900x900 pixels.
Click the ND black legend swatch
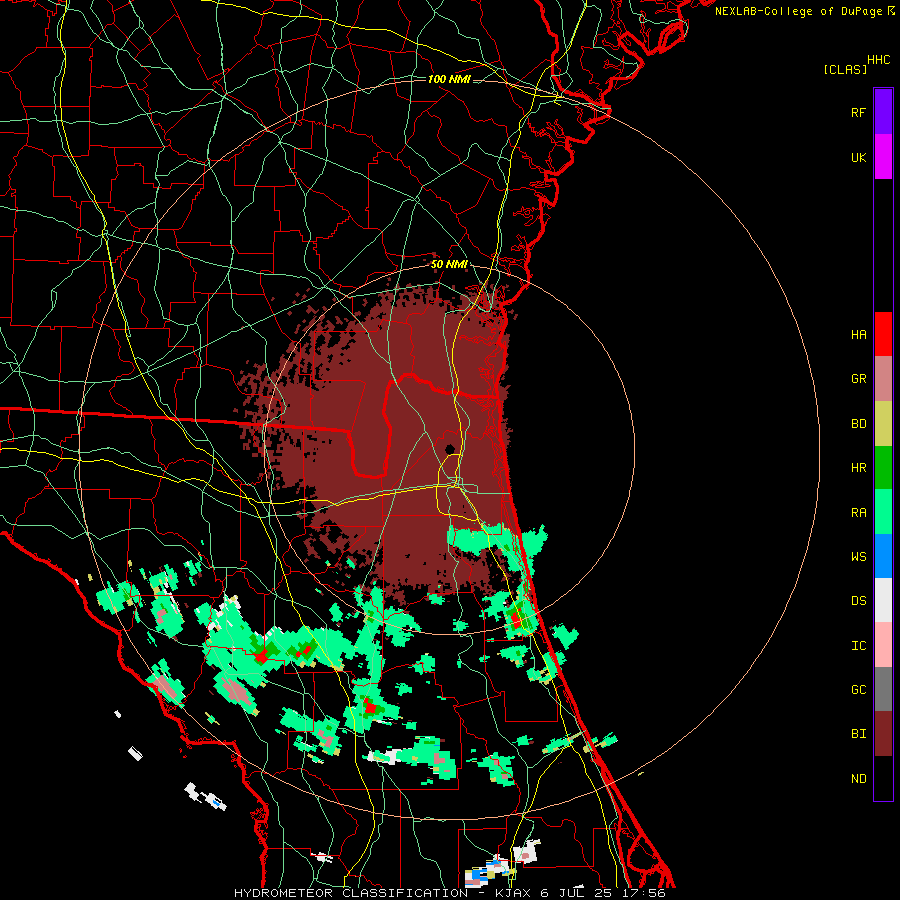click(x=883, y=778)
